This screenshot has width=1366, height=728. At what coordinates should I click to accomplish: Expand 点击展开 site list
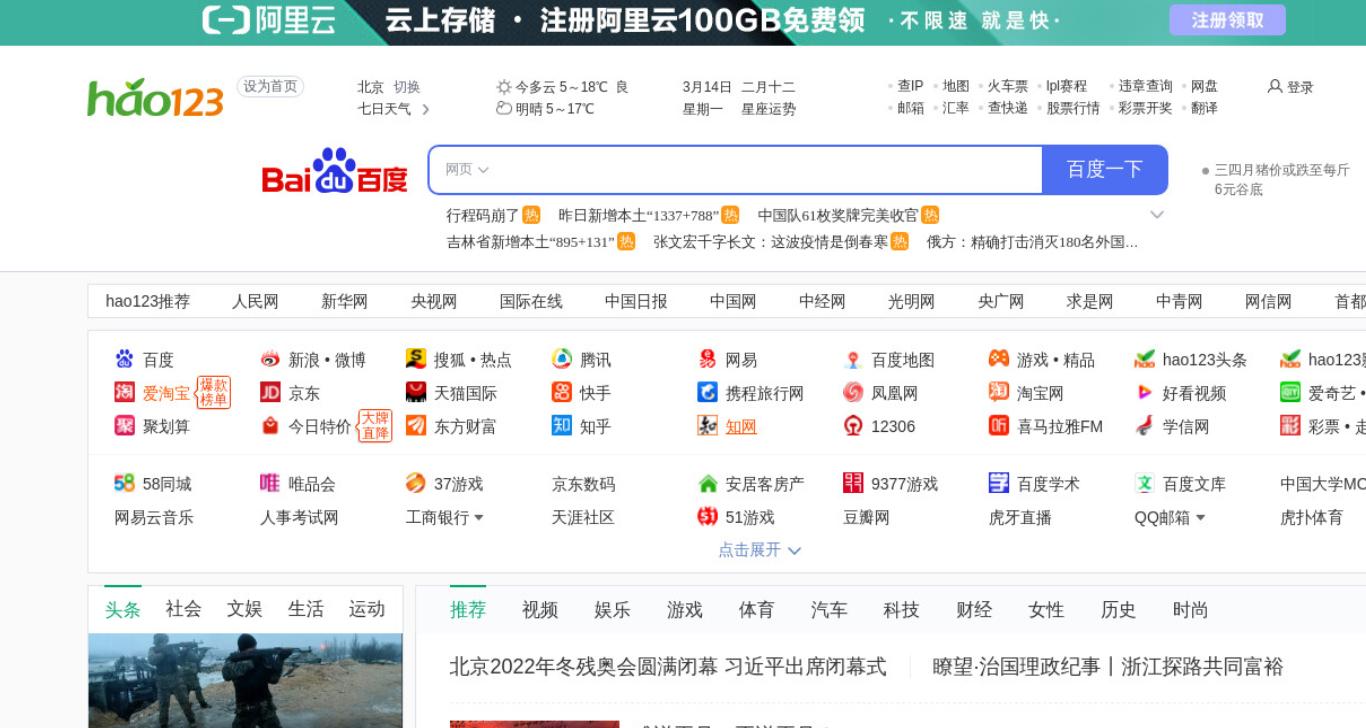(760, 550)
